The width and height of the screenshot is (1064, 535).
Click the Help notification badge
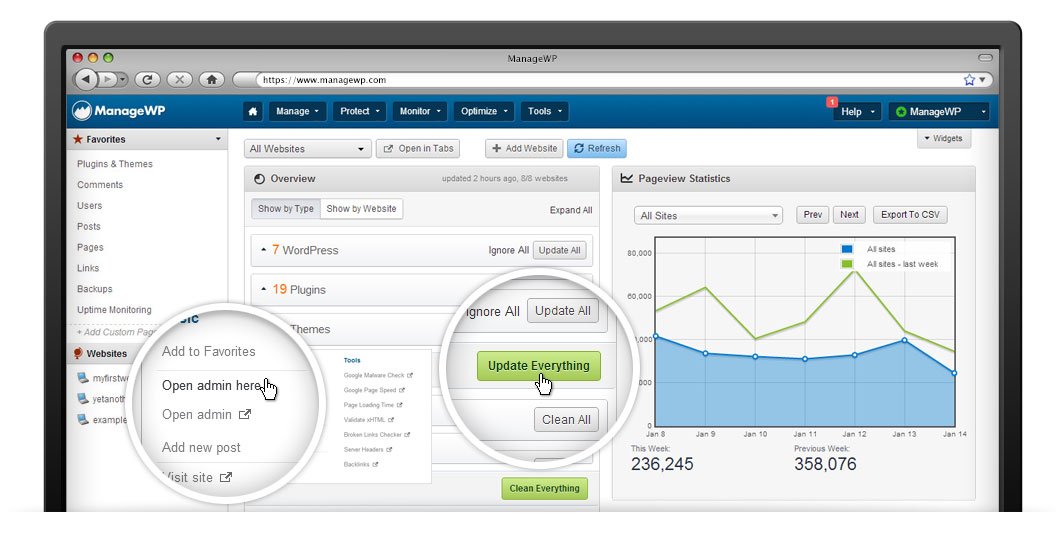point(832,102)
